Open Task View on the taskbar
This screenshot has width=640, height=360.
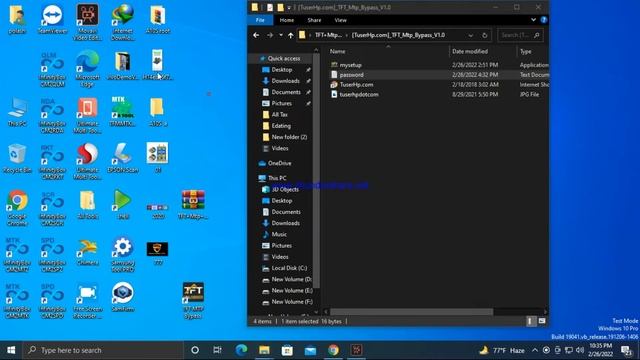click(218, 350)
